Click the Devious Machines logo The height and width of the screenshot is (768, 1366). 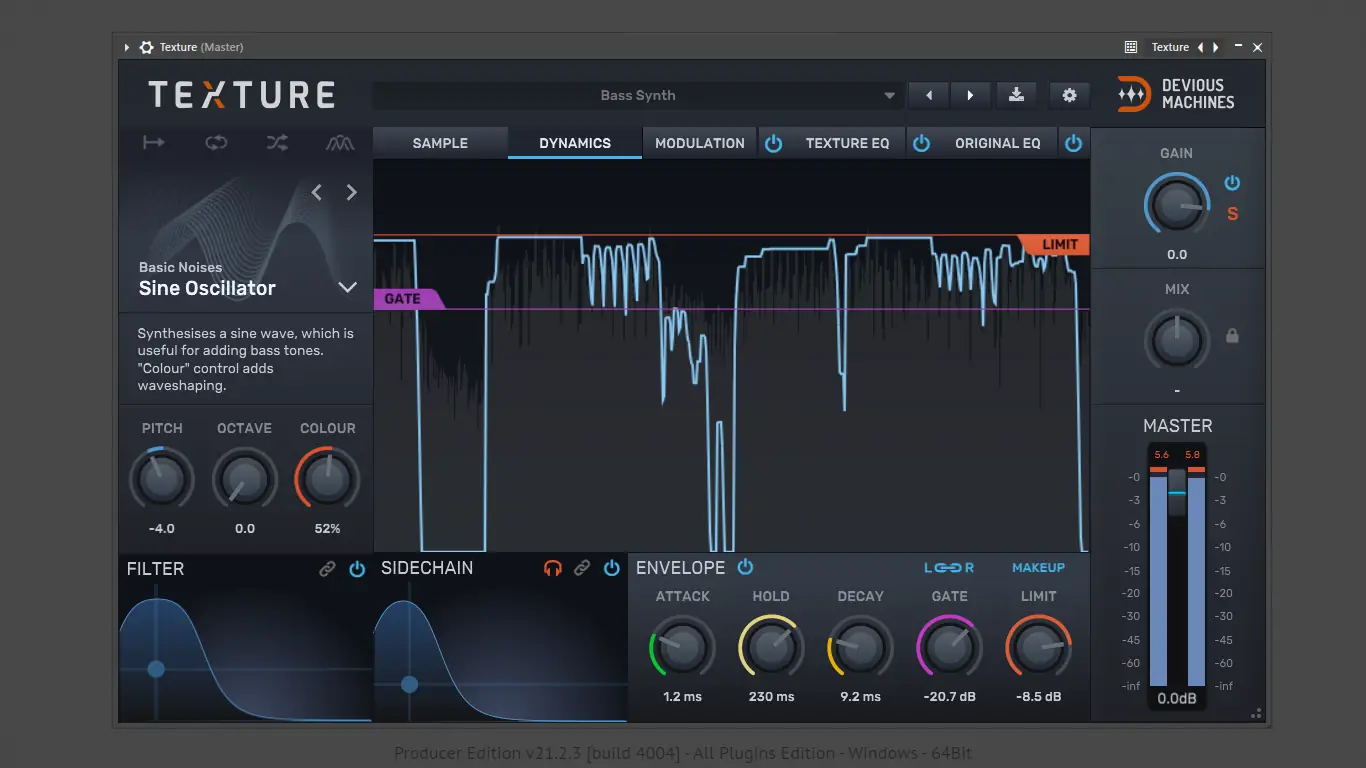pos(1176,94)
